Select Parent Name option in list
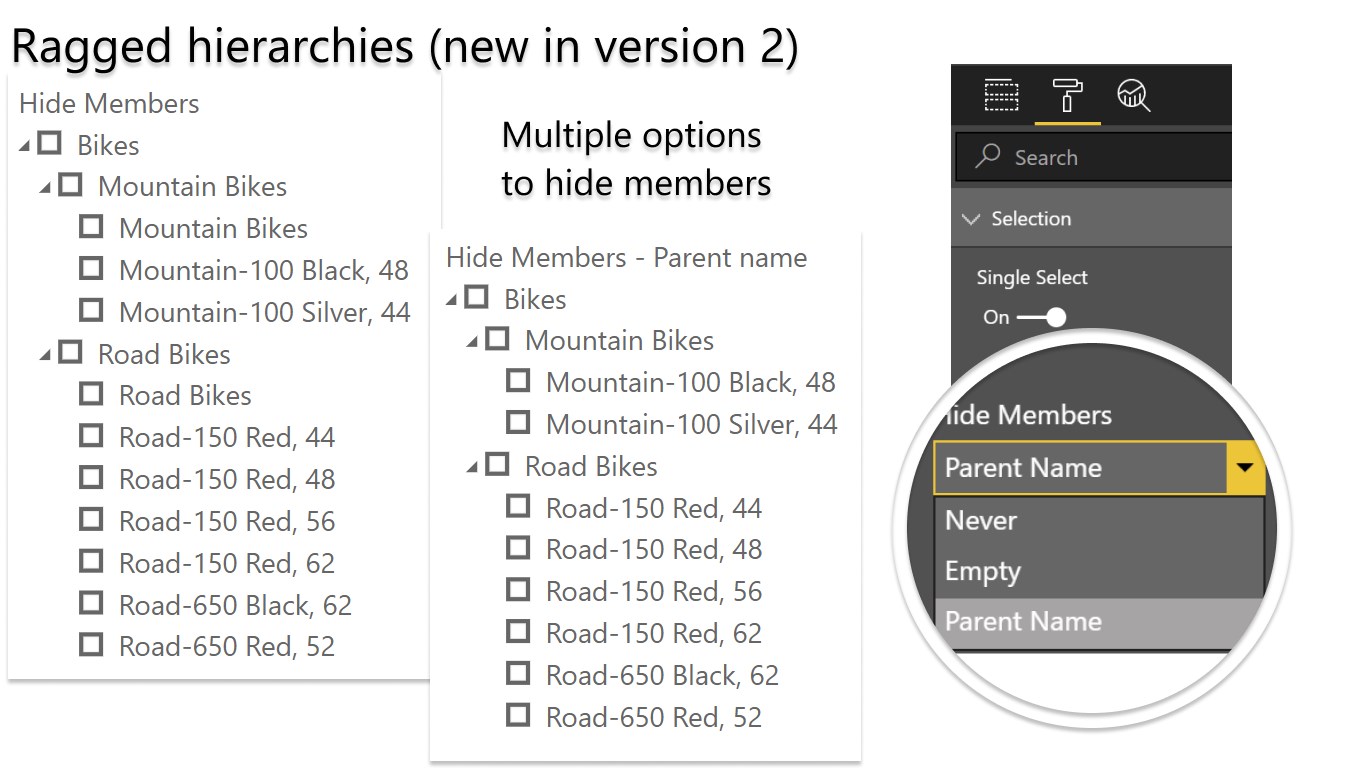1366x768 pixels. (1023, 621)
